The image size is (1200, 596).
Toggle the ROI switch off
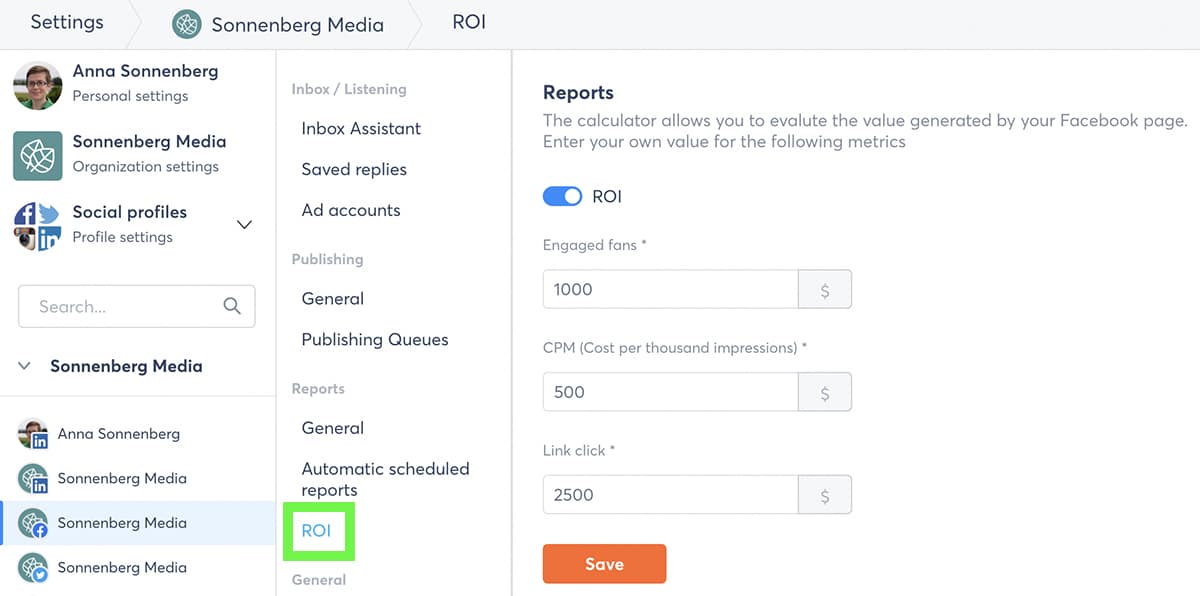click(562, 196)
